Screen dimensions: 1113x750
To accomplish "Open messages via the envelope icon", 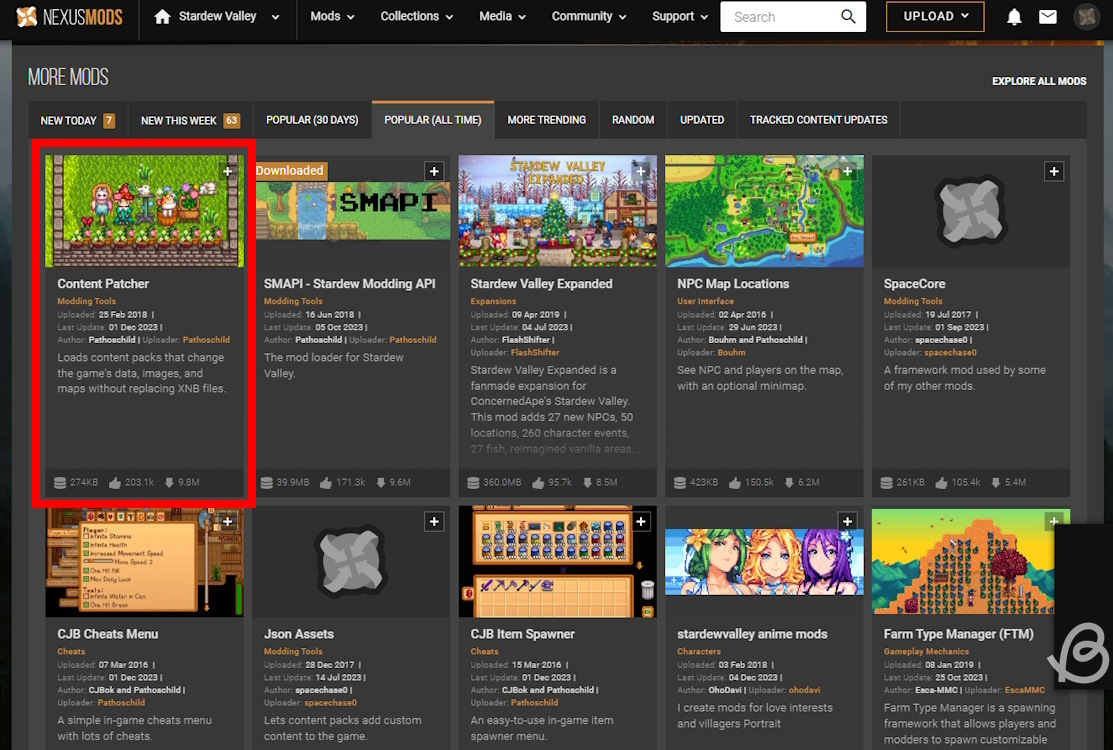I will point(1048,17).
